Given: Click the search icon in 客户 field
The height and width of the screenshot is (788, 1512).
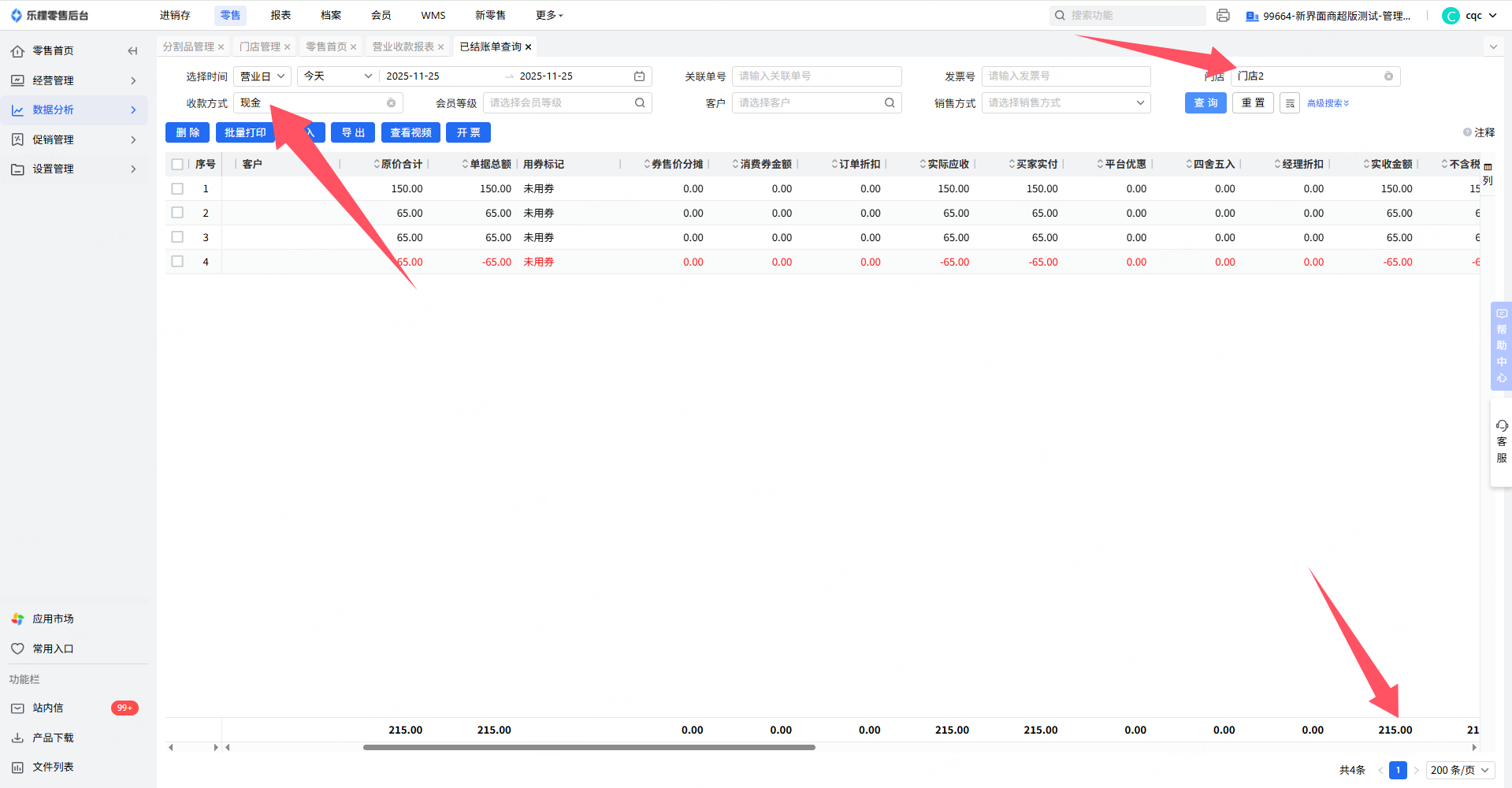Looking at the screenshot, I should click(x=890, y=103).
